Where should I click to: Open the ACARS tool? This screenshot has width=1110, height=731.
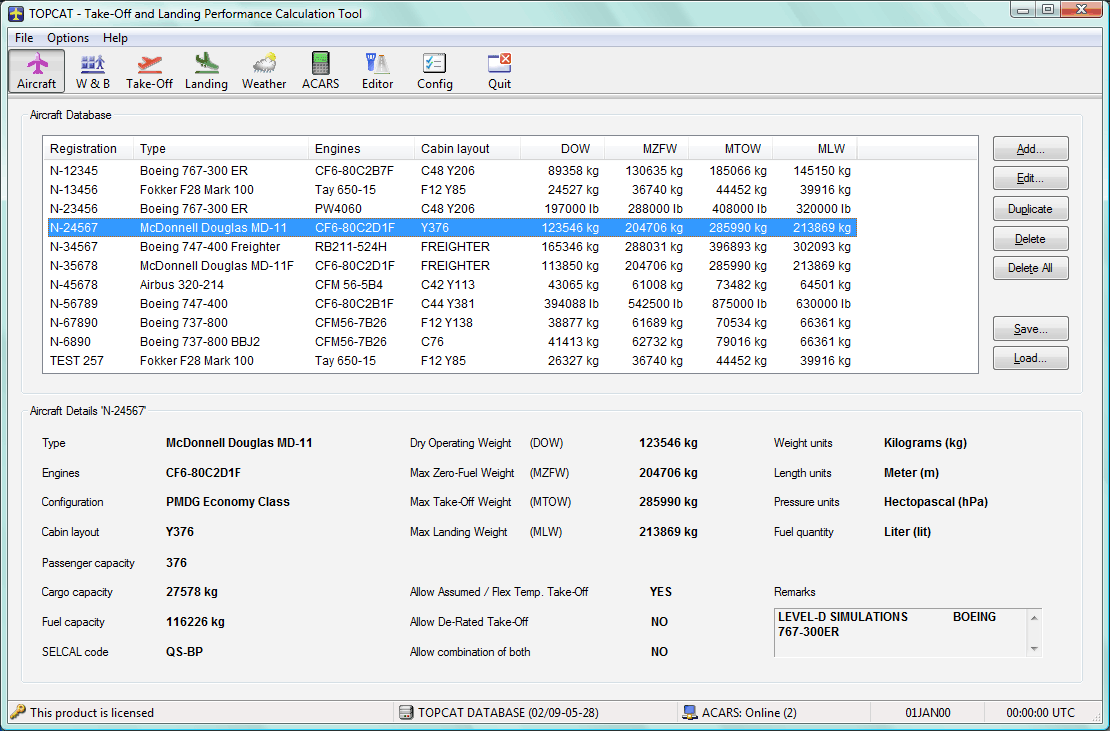point(321,71)
